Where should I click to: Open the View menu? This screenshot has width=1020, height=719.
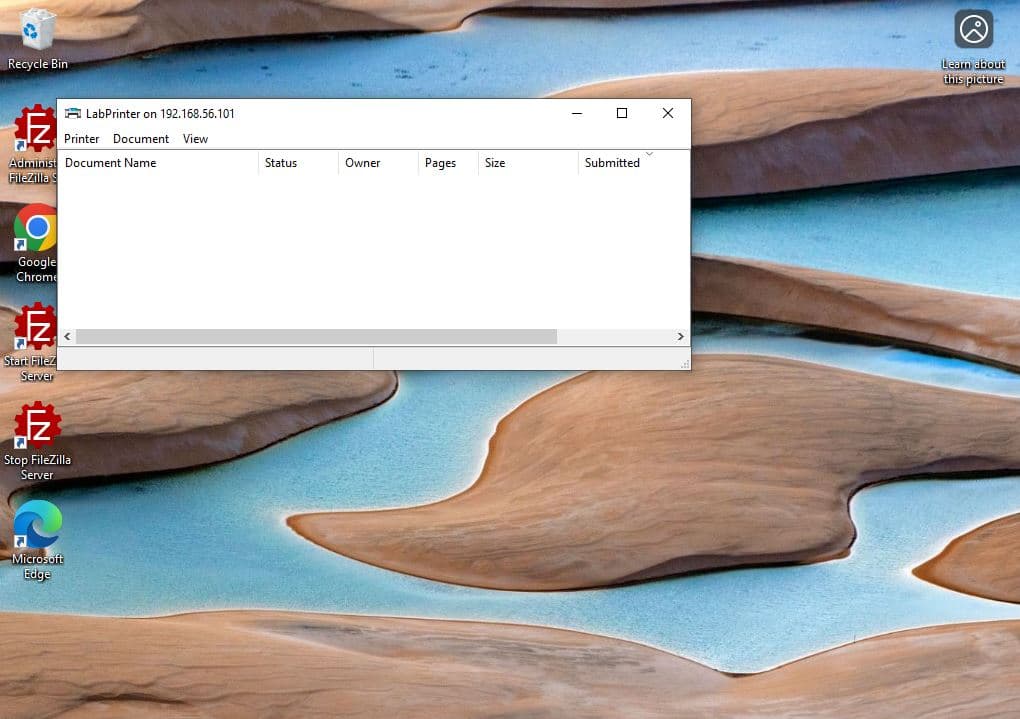tap(195, 139)
